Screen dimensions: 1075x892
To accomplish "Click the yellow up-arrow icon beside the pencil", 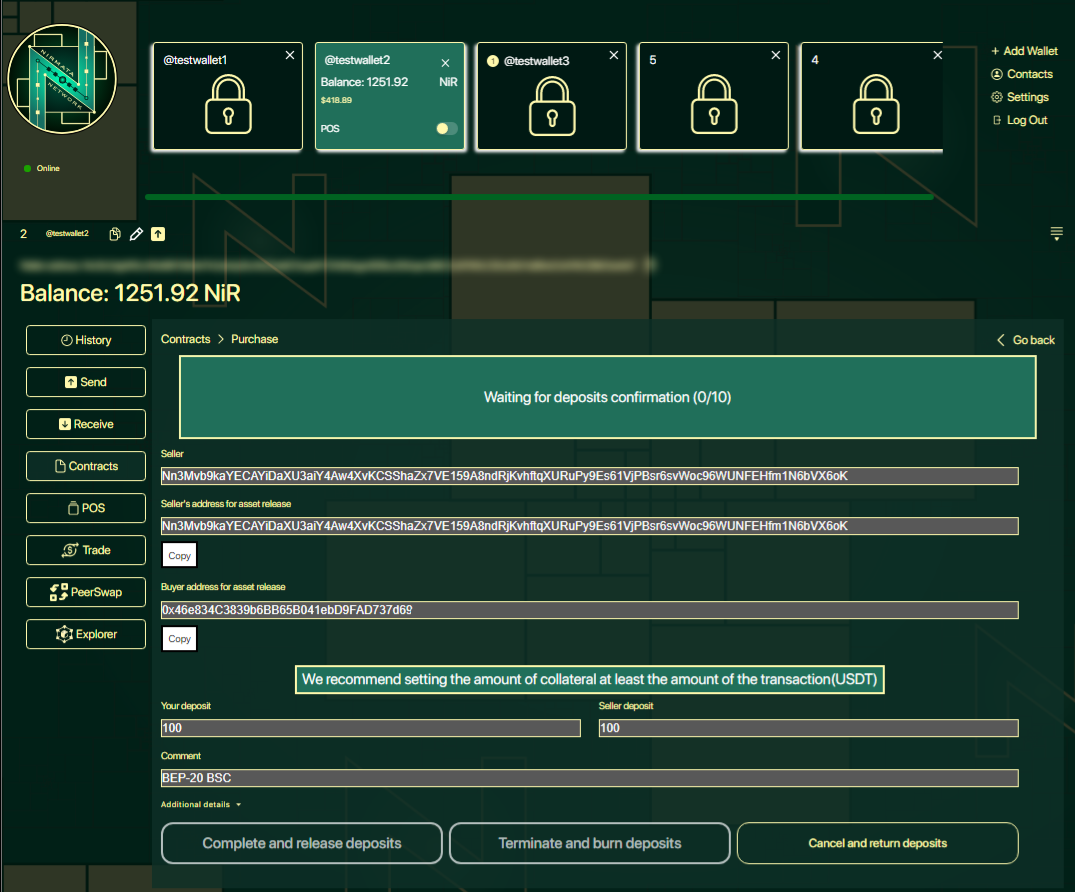I will [x=158, y=234].
